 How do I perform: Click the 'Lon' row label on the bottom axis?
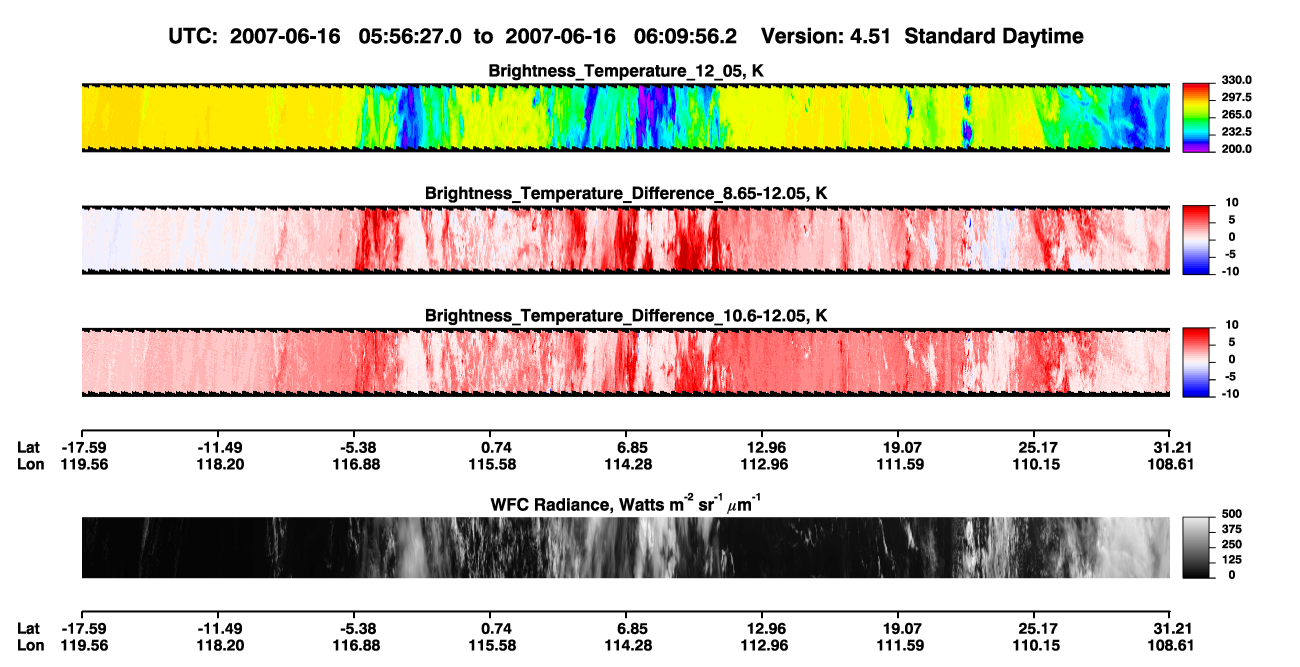pyautogui.click(x=30, y=646)
